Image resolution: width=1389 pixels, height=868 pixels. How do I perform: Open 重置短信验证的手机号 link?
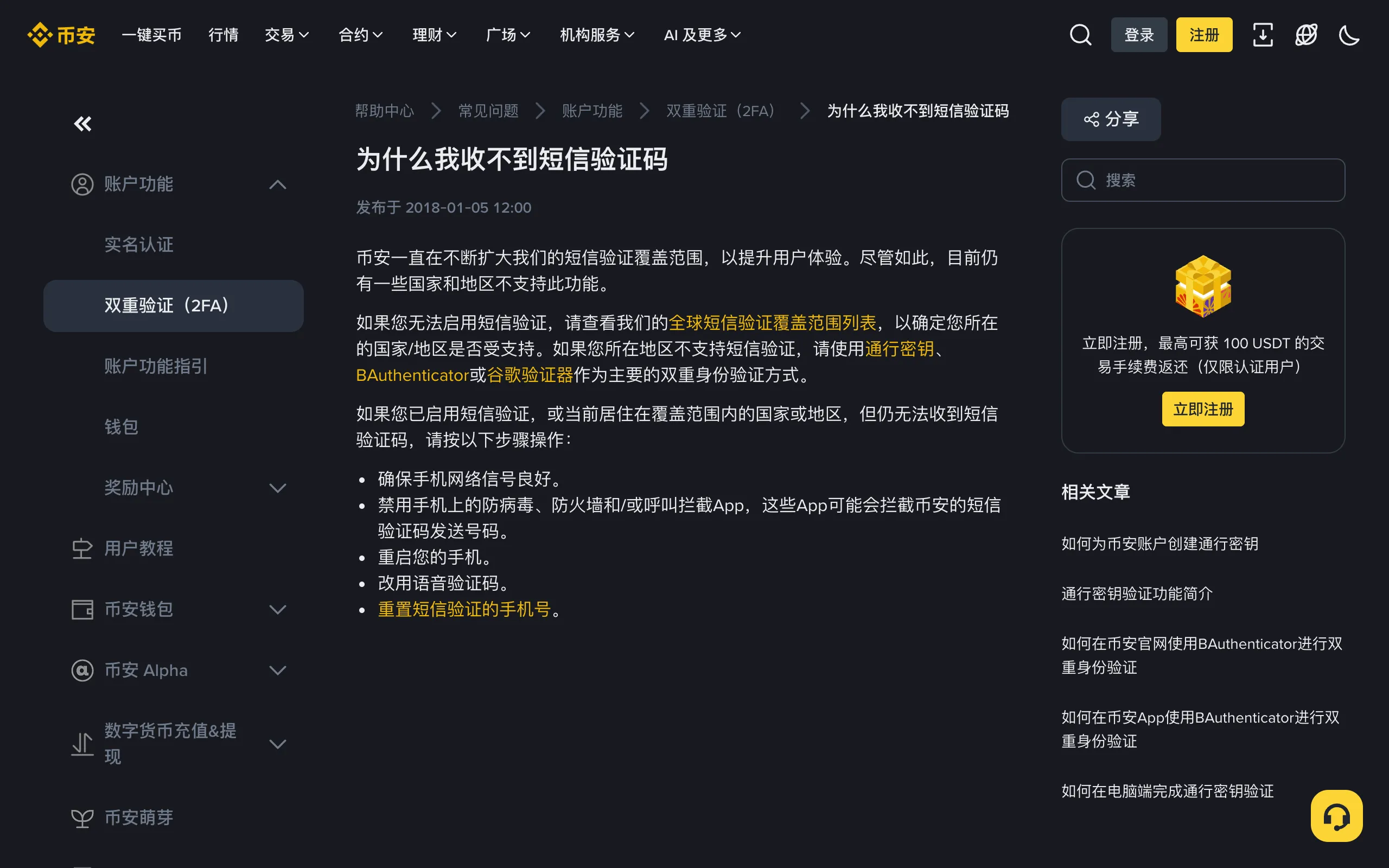(x=464, y=610)
